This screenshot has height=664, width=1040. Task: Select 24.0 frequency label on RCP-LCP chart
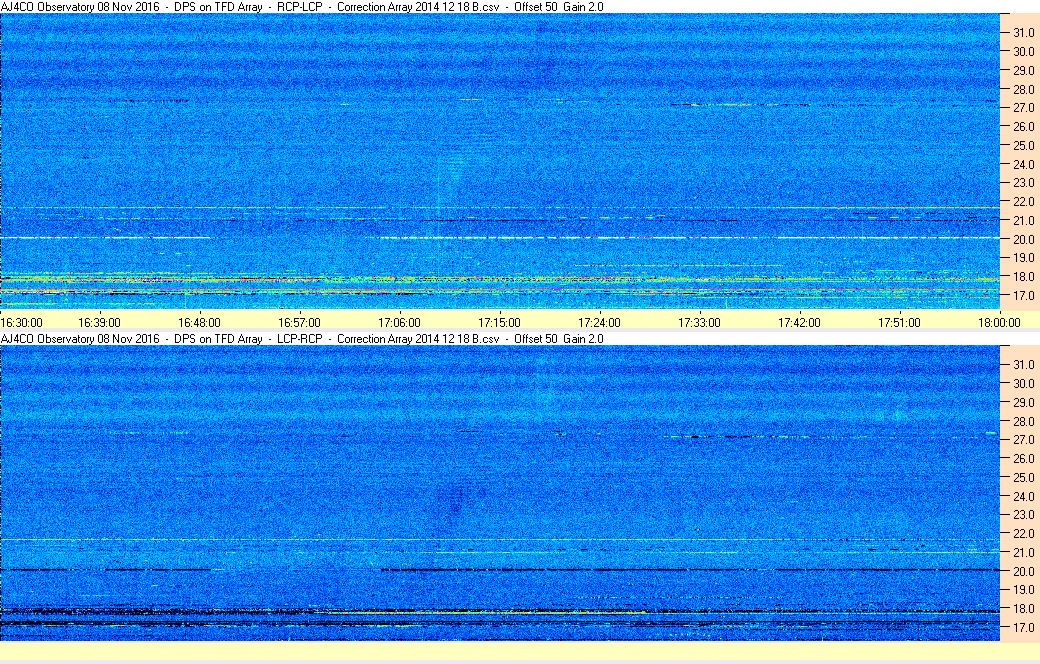(1023, 164)
